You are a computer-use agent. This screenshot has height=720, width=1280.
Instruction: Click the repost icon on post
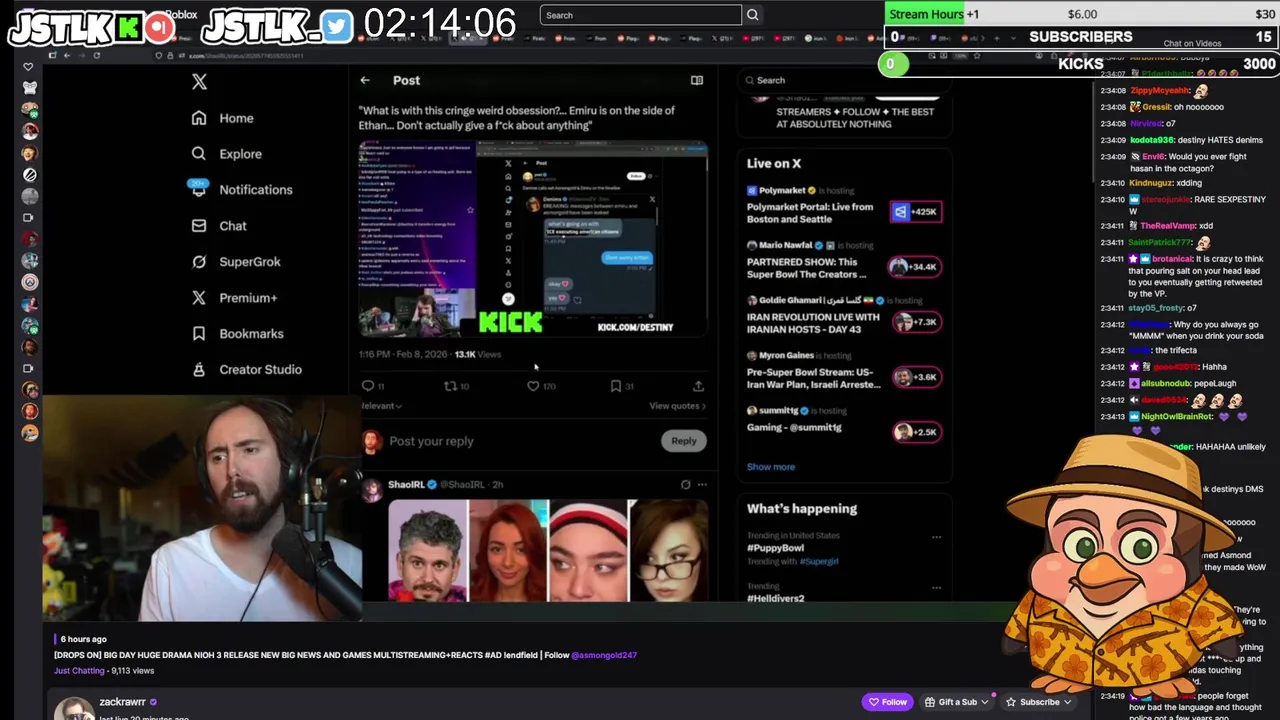coord(451,386)
